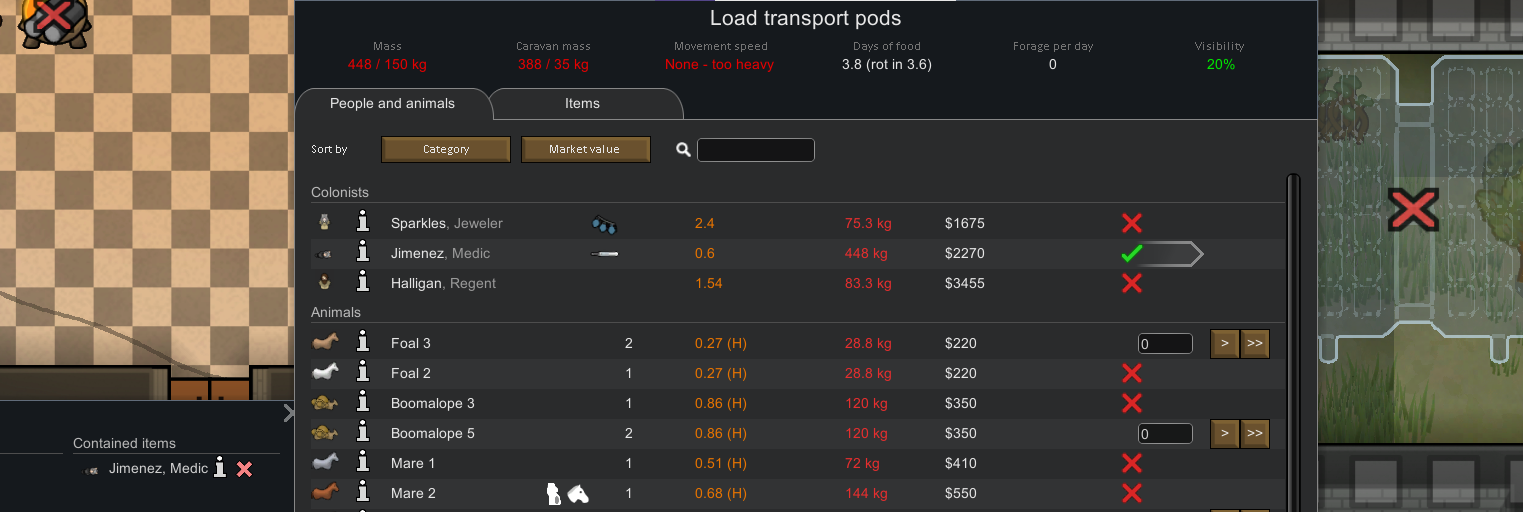The width and height of the screenshot is (1523, 512).
Task: Uncheck Jimenez from transport pod load
Action: click(x=1132, y=254)
